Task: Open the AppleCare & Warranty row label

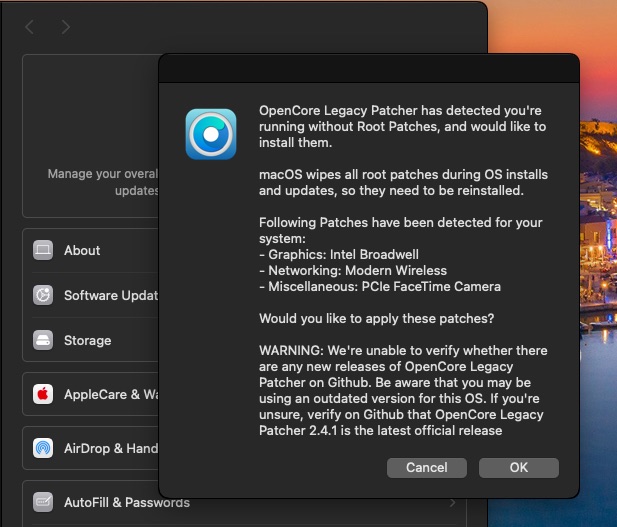Action: 110,394
